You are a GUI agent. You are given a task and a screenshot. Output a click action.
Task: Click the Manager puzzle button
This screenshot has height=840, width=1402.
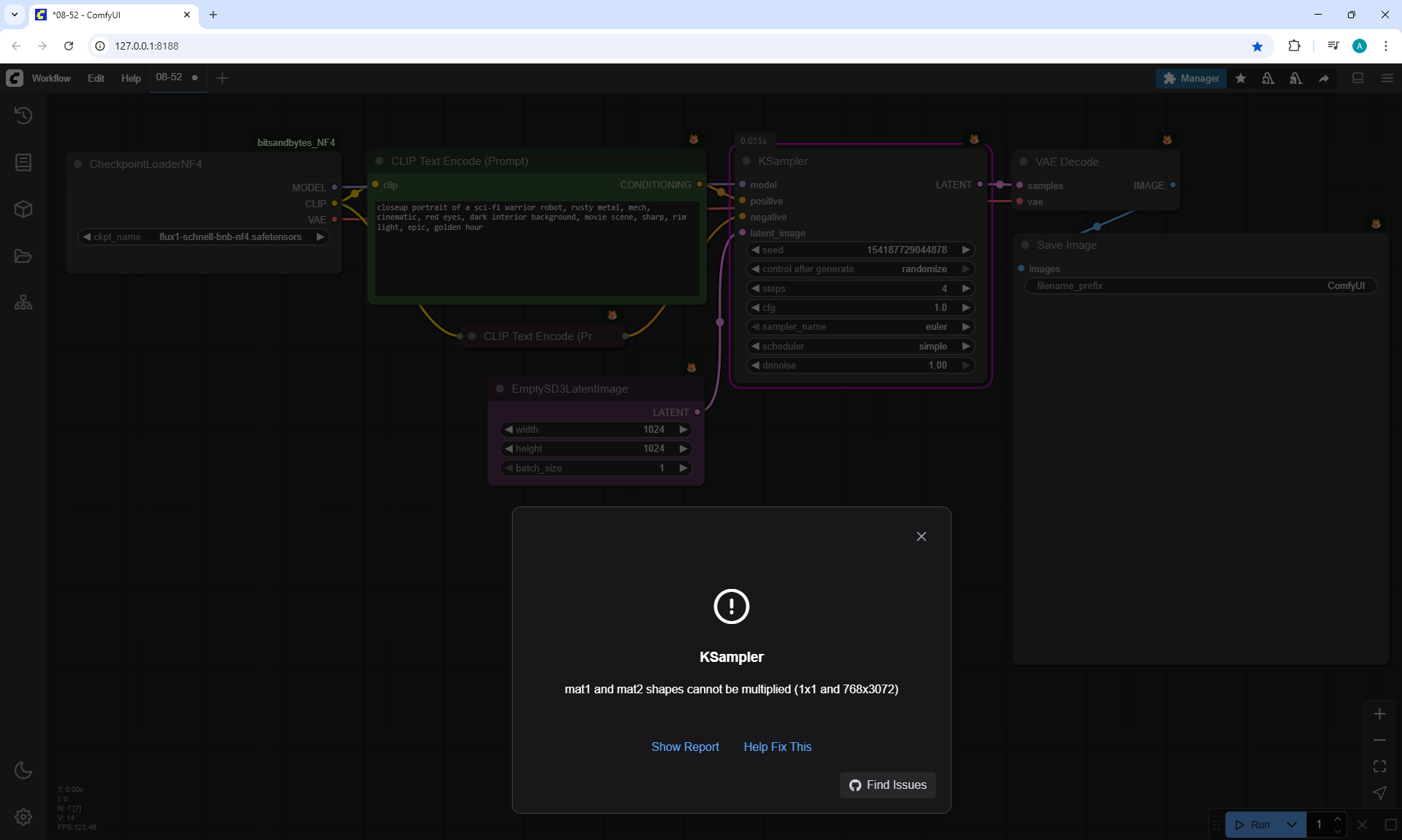click(x=1191, y=78)
